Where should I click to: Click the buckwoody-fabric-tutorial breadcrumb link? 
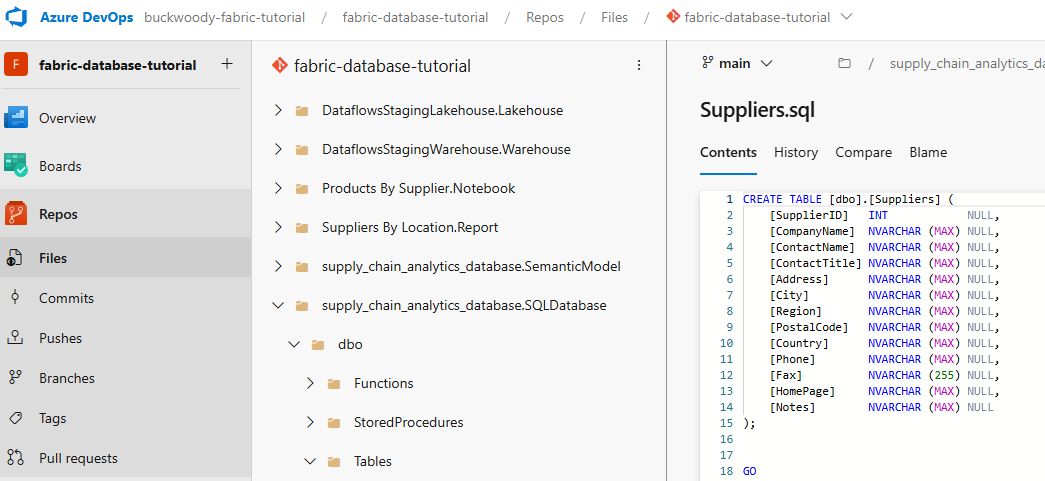click(225, 17)
